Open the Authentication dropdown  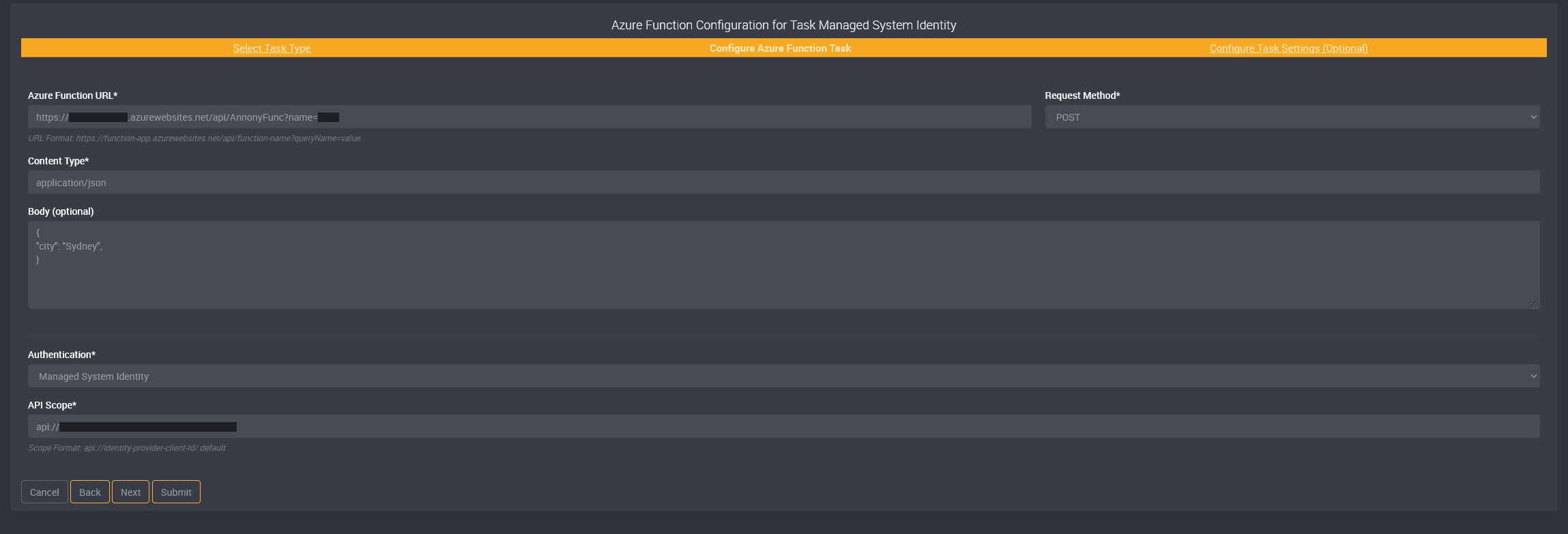pos(784,376)
